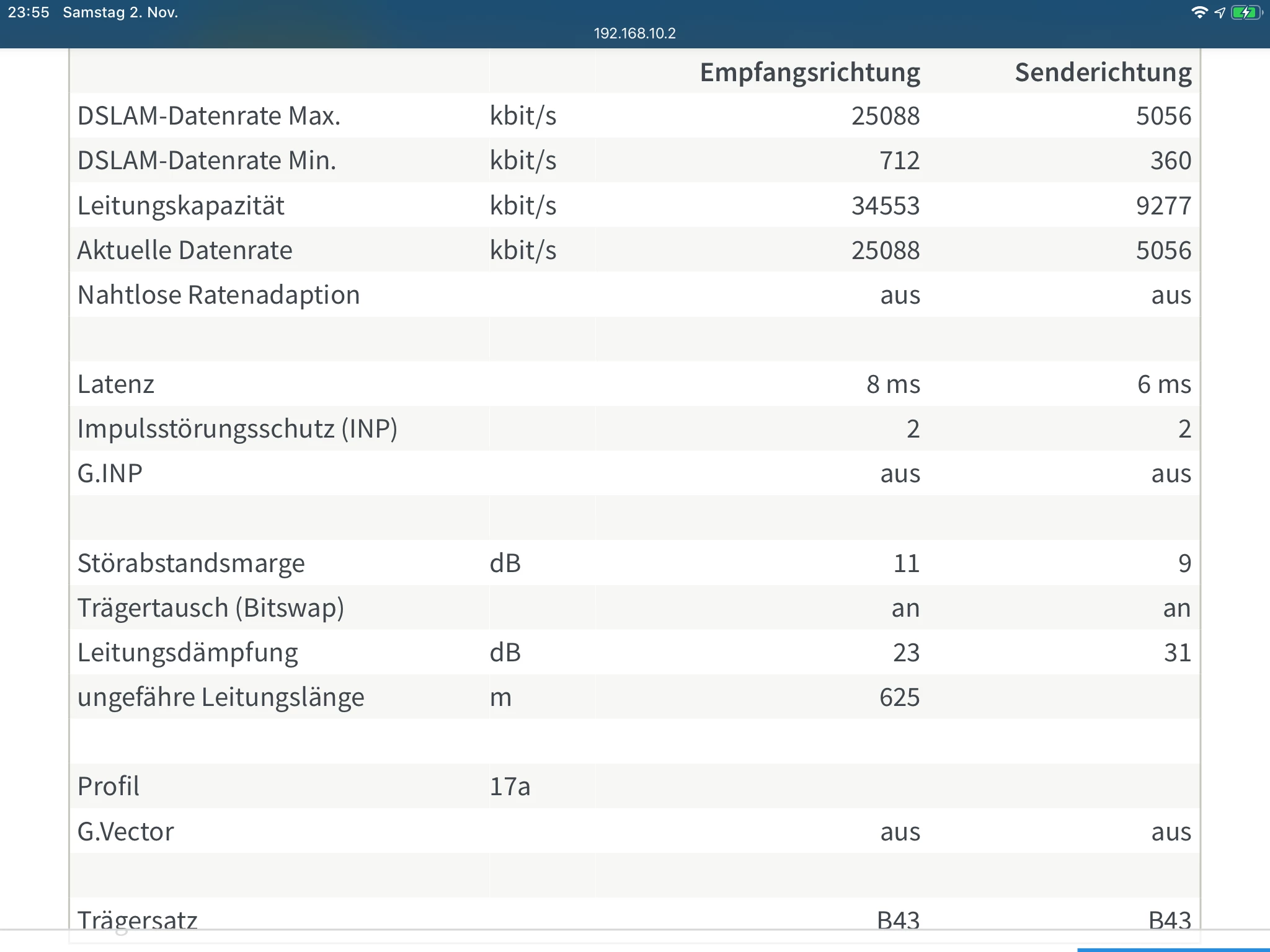The height and width of the screenshot is (952, 1270).
Task: Click the Störabstandsmarge row label
Action: [x=191, y=563]
